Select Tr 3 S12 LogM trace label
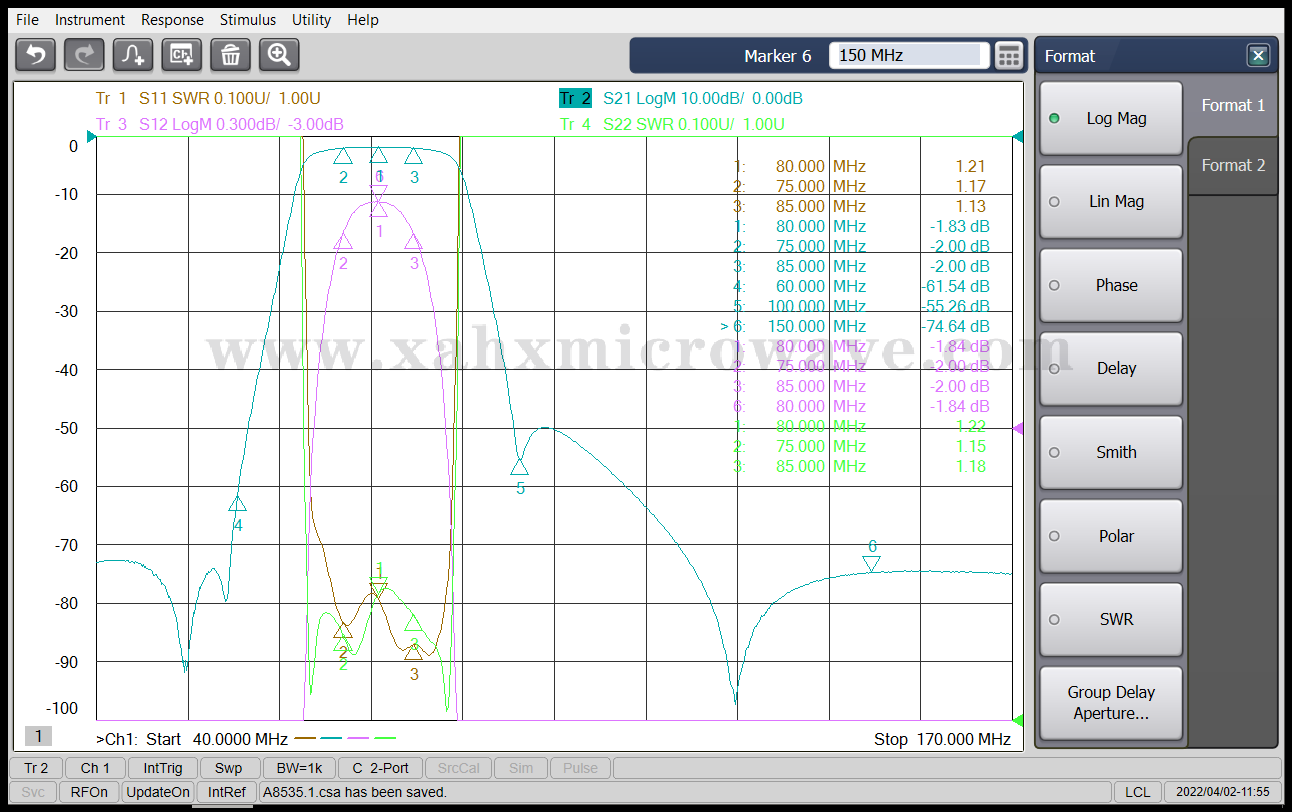 pos(220,124)
